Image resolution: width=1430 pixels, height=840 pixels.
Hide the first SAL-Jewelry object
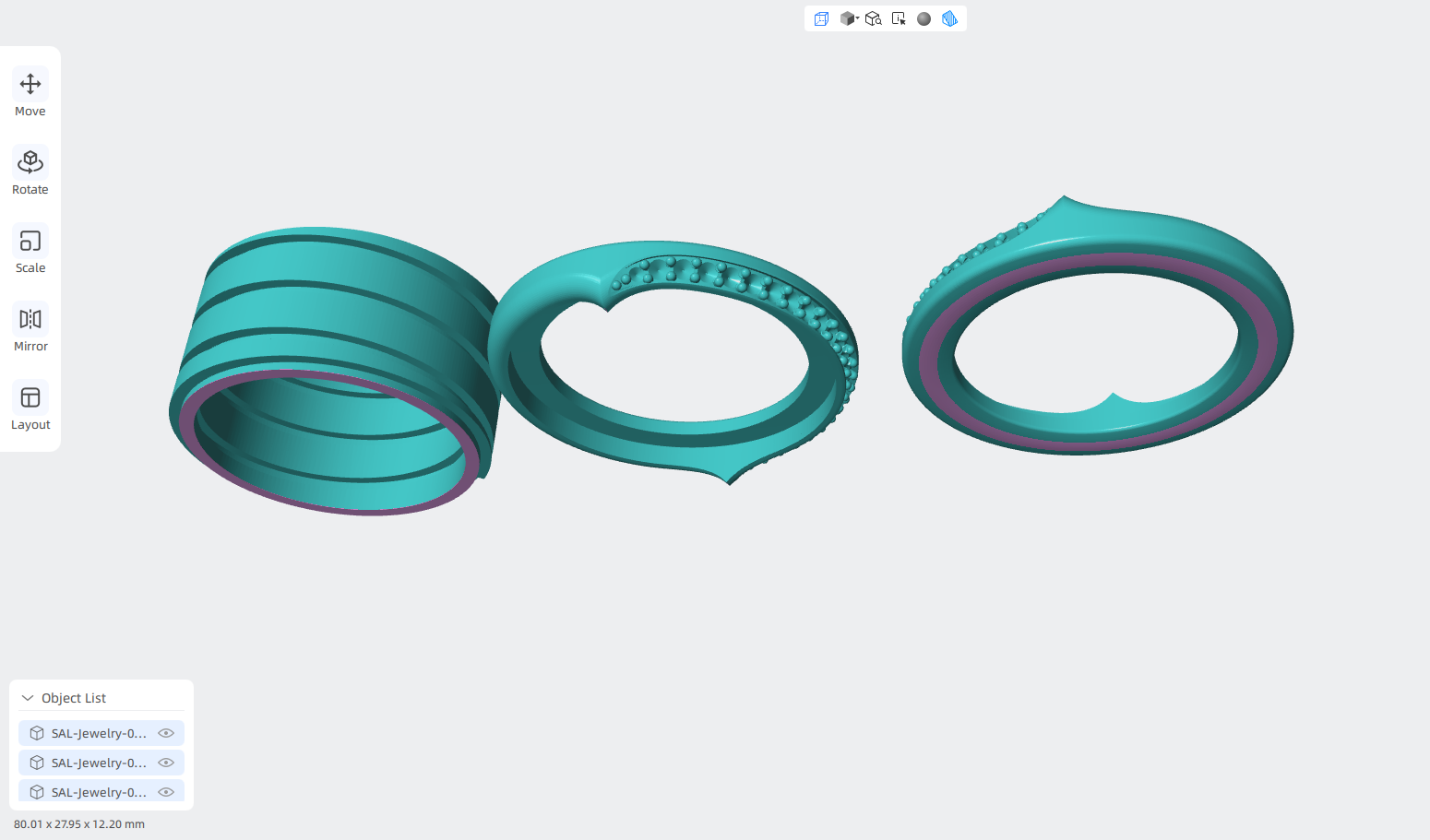[166, 733]
